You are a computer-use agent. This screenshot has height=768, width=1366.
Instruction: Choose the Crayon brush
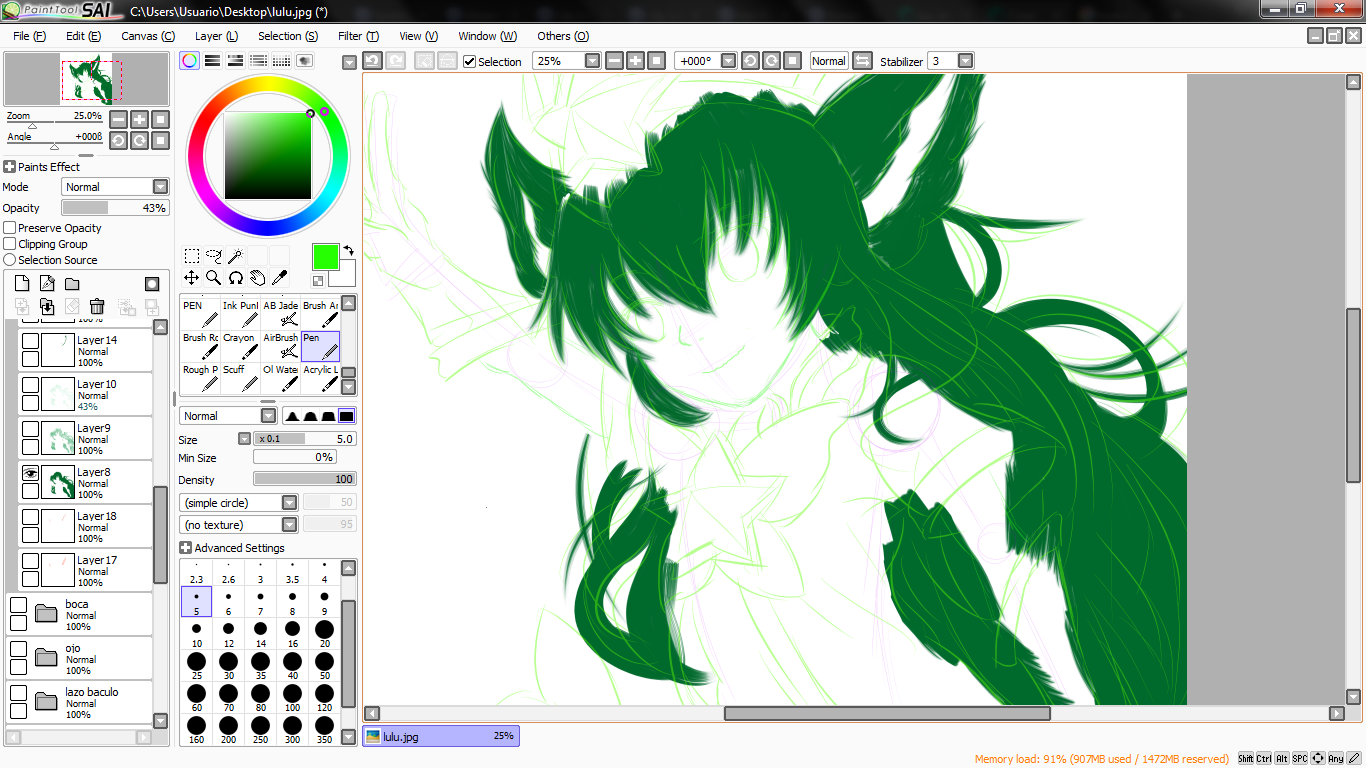coord(240,346)
